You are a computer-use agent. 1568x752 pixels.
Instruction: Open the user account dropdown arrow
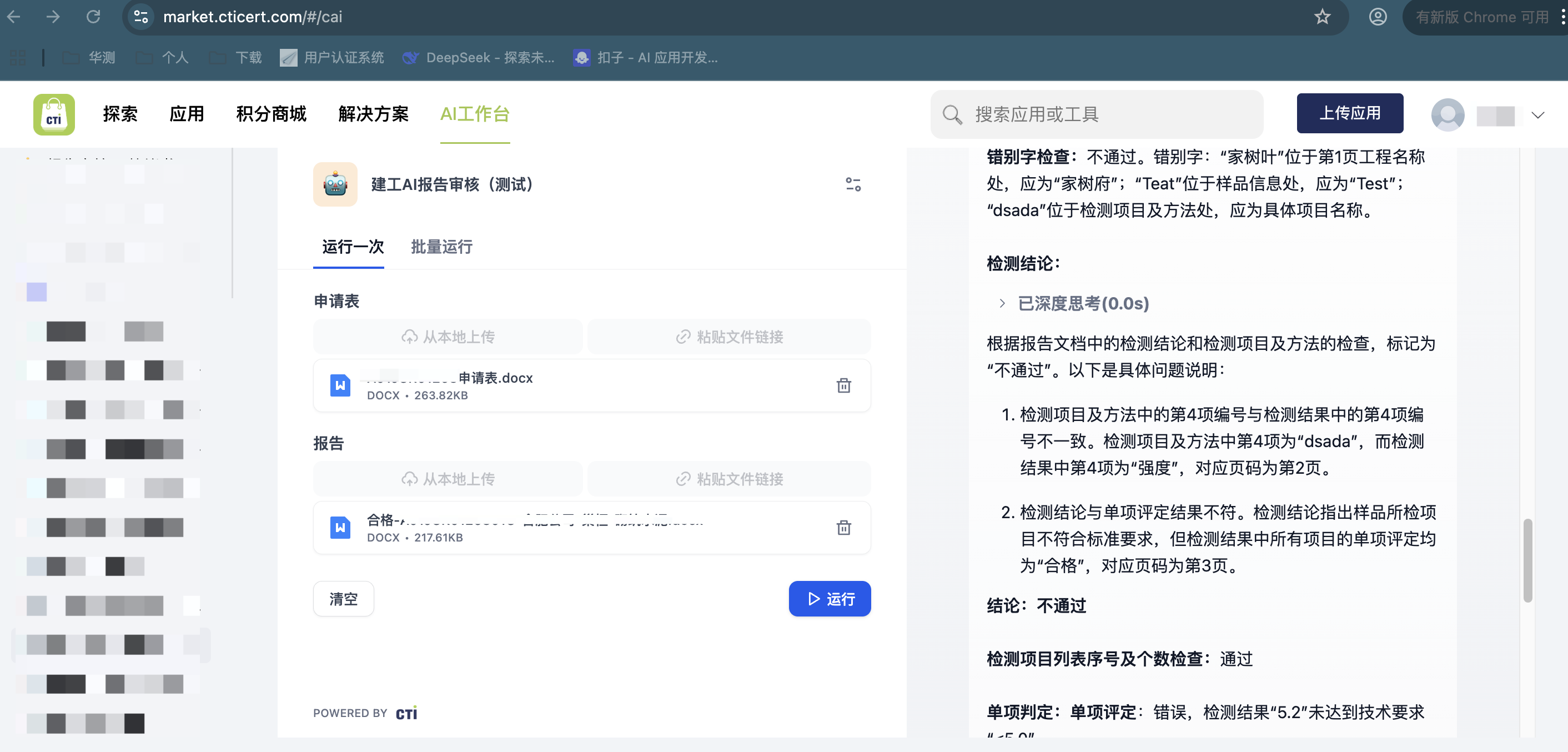(1537, 115)
